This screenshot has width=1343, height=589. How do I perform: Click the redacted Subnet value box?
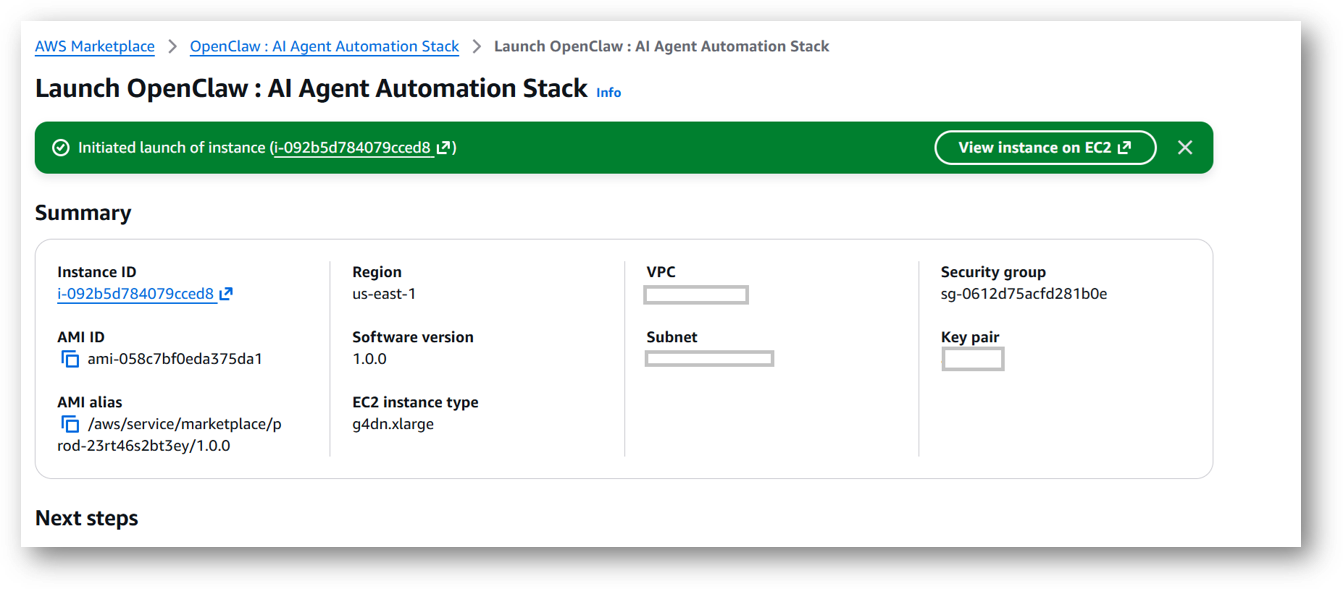click(x=709, y=358)
